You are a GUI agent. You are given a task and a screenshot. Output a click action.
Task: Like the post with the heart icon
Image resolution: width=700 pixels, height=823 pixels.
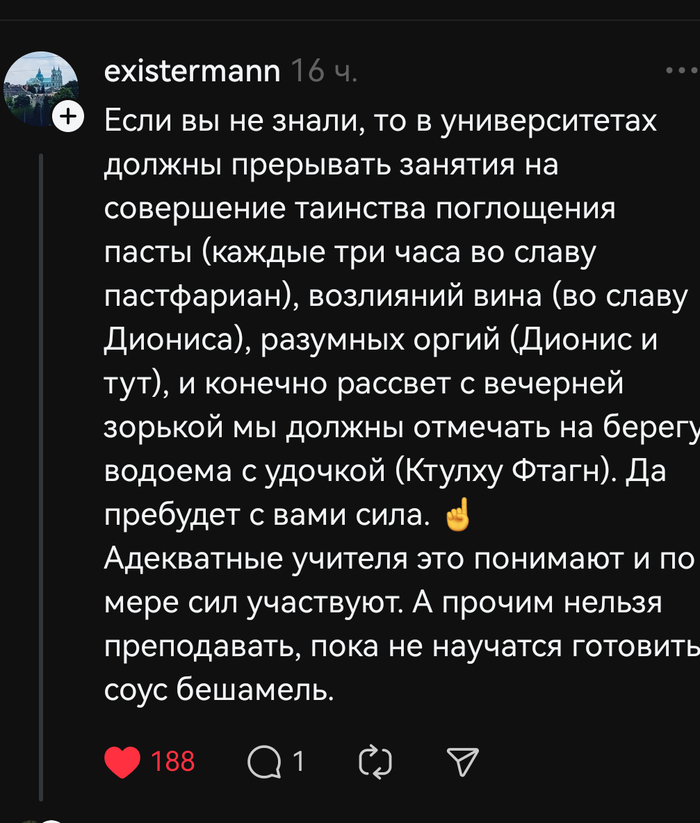pyautogui.click(x=123, y=762)
